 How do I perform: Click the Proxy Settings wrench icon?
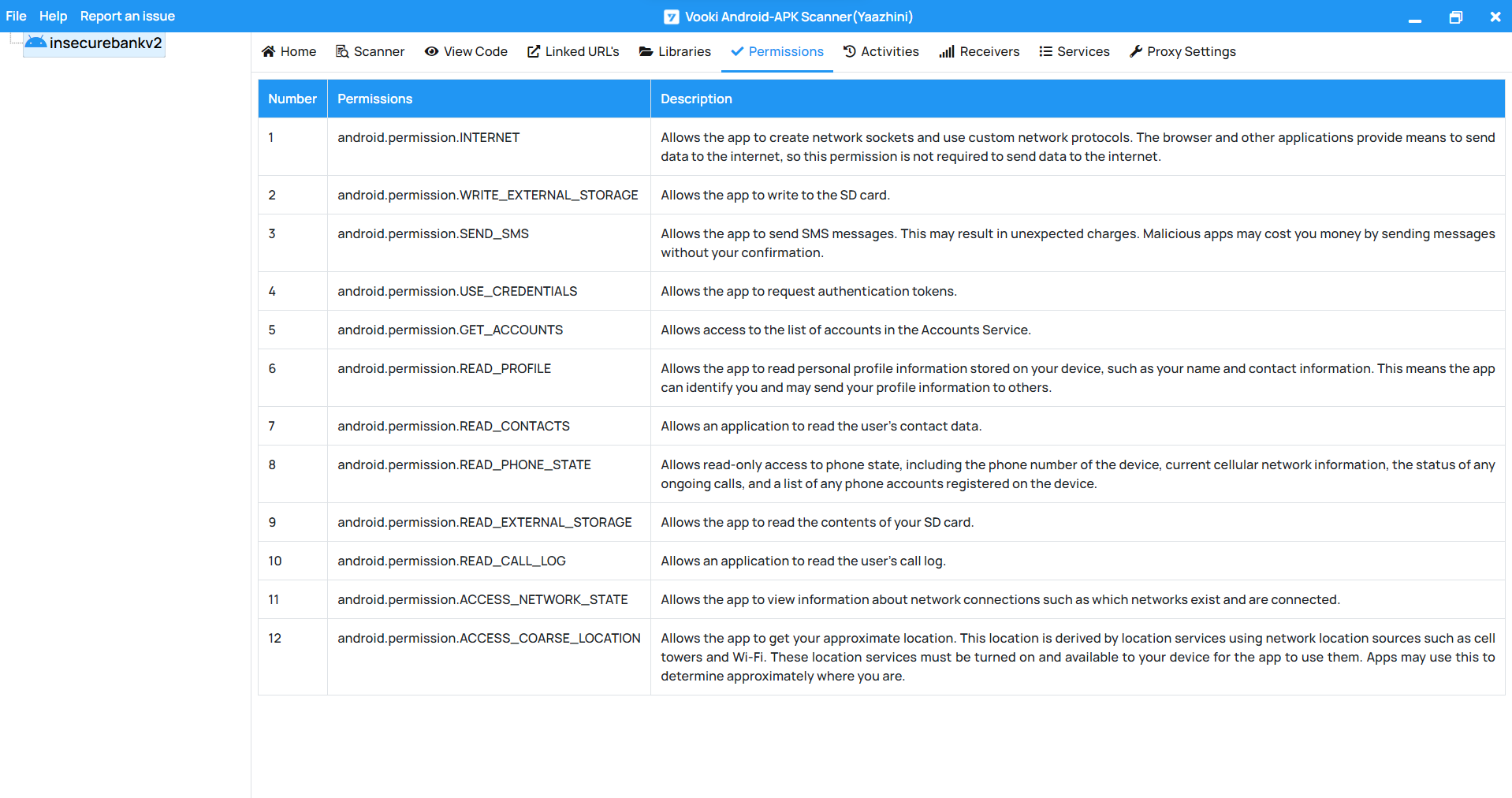click(1136, 51)
